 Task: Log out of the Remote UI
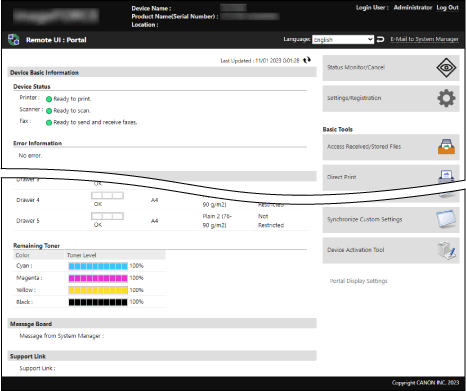[447, 8]
